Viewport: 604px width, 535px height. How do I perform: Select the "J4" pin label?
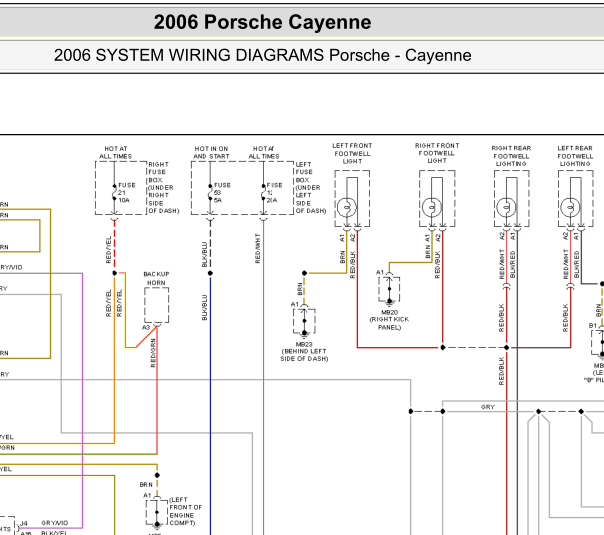[x=24, y=523]
